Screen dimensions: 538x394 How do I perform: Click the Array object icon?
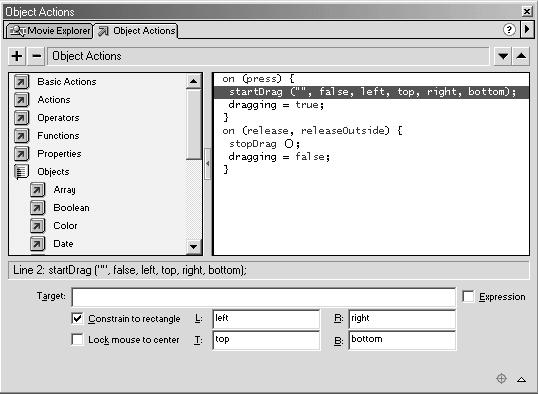[37, 190]
